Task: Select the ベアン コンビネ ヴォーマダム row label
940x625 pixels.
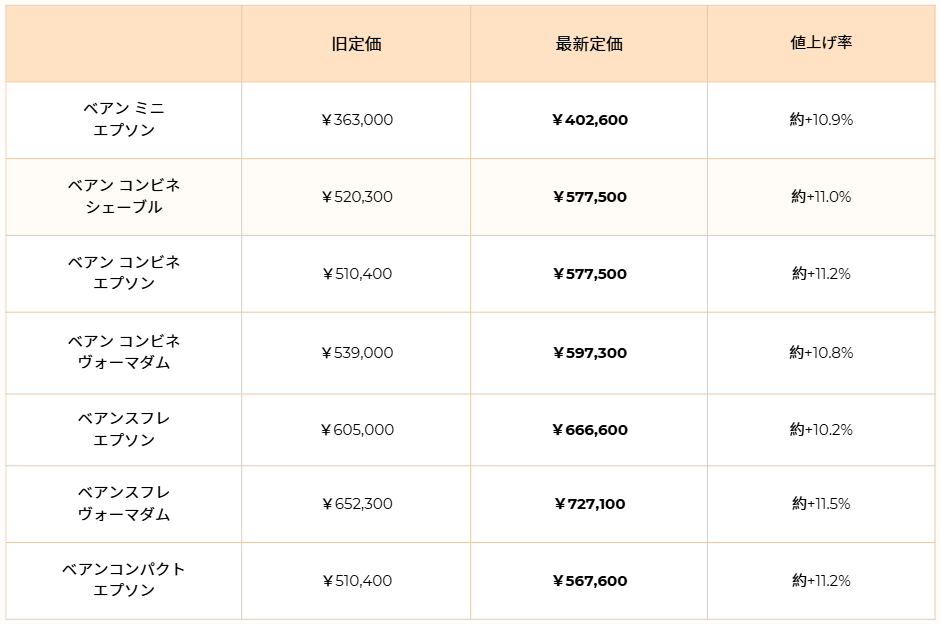Action: pos(124,352)
